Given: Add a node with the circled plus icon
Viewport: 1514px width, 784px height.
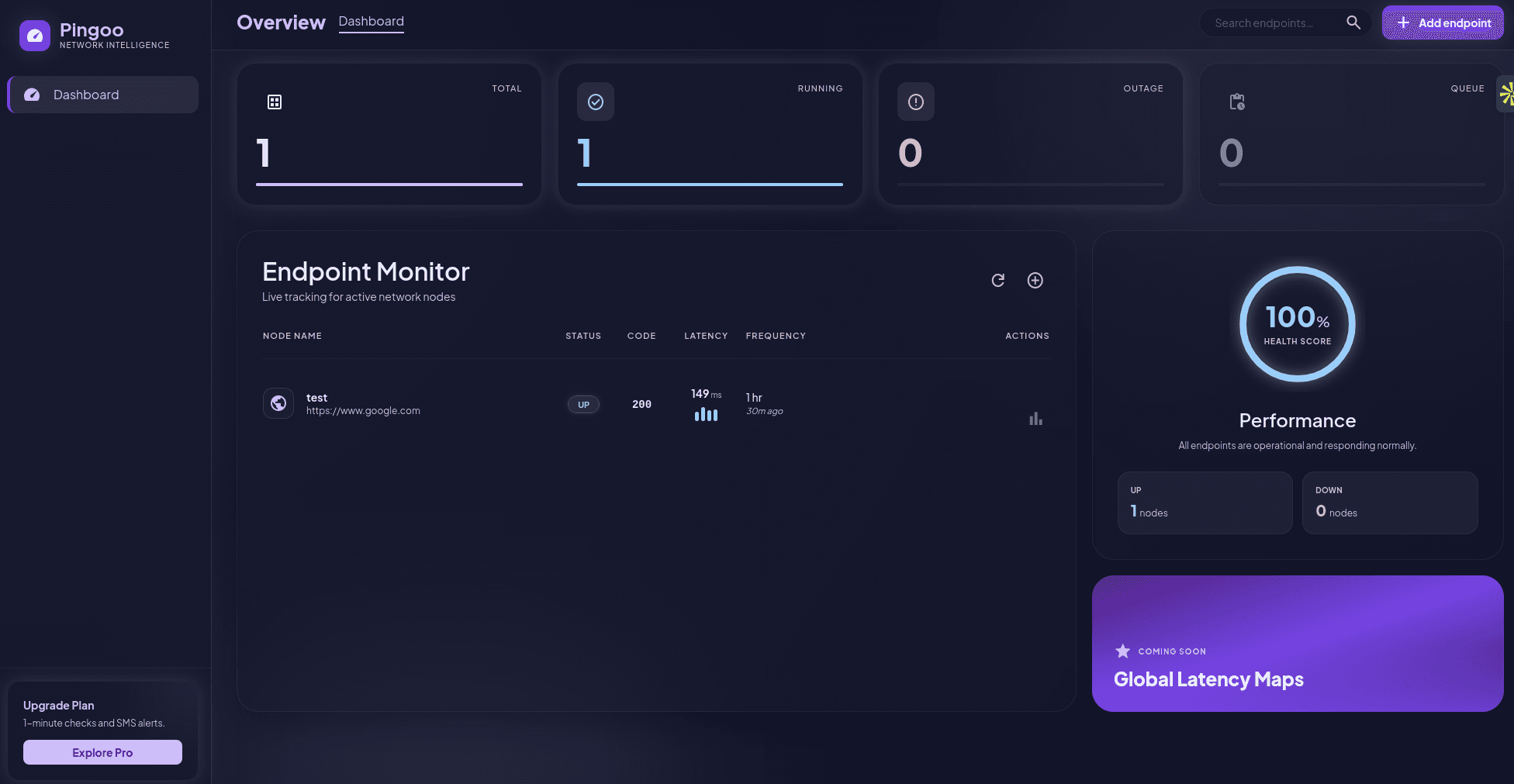Looking at the screenshot, I should click(x=1035, y=280).
